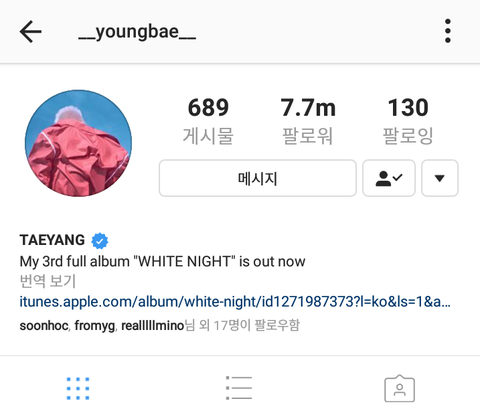Viewport: 480px width, 417px height.
Task: Toggle following status with person-check button
Action: (389, 178)
